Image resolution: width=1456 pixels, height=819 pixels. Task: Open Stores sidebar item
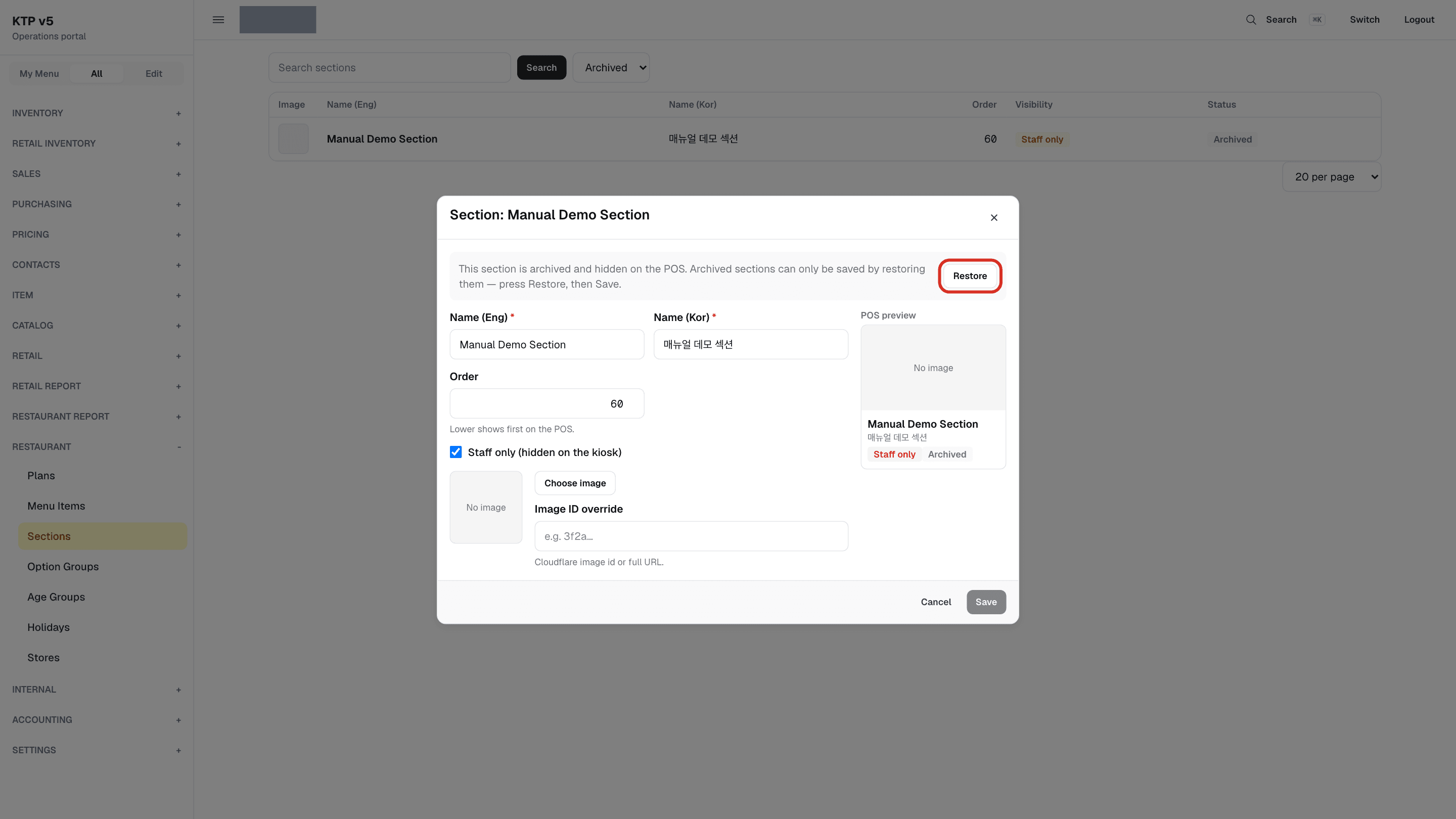(x=102, y=658)
